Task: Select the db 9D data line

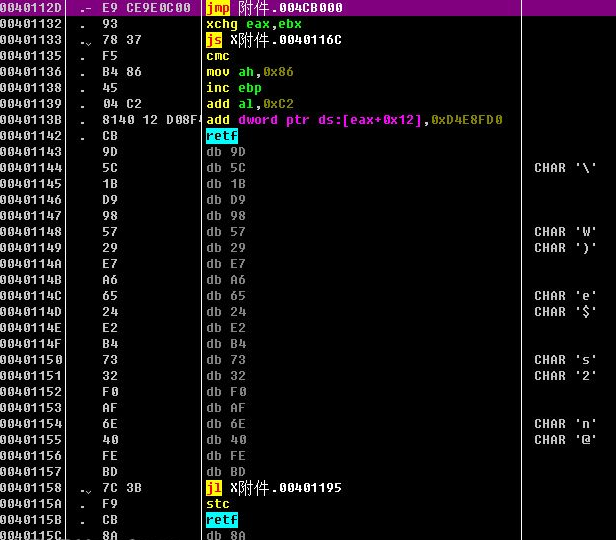Action: point(226,152)
